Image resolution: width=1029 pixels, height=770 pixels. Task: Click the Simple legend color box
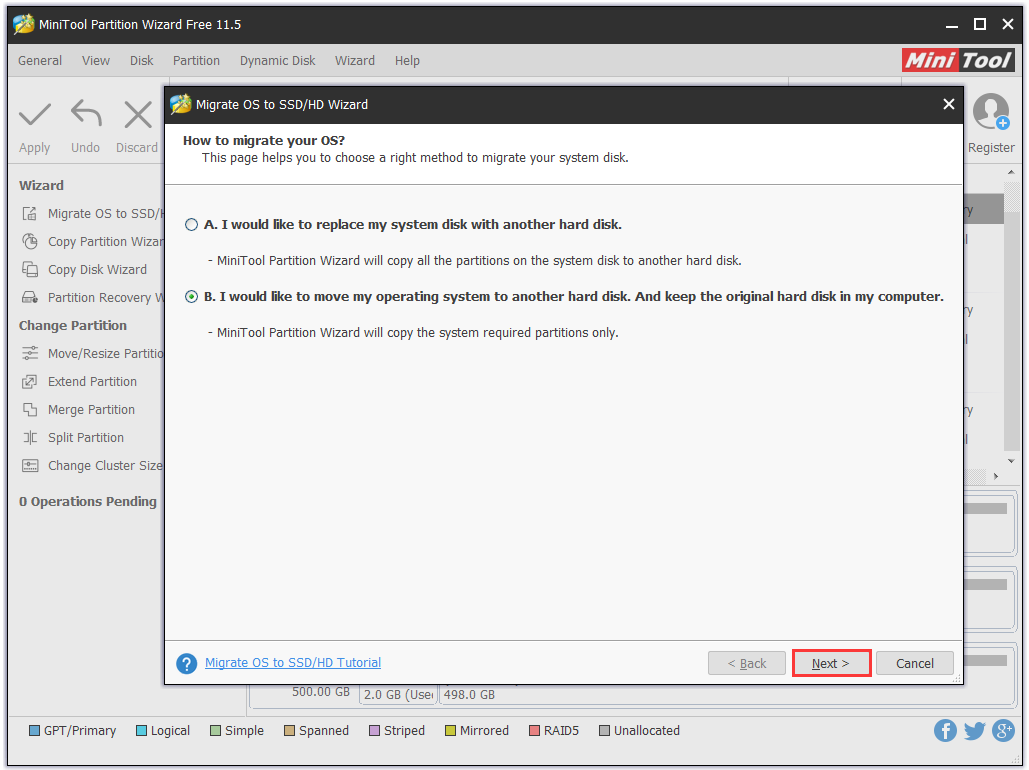[x=215, y=731]
